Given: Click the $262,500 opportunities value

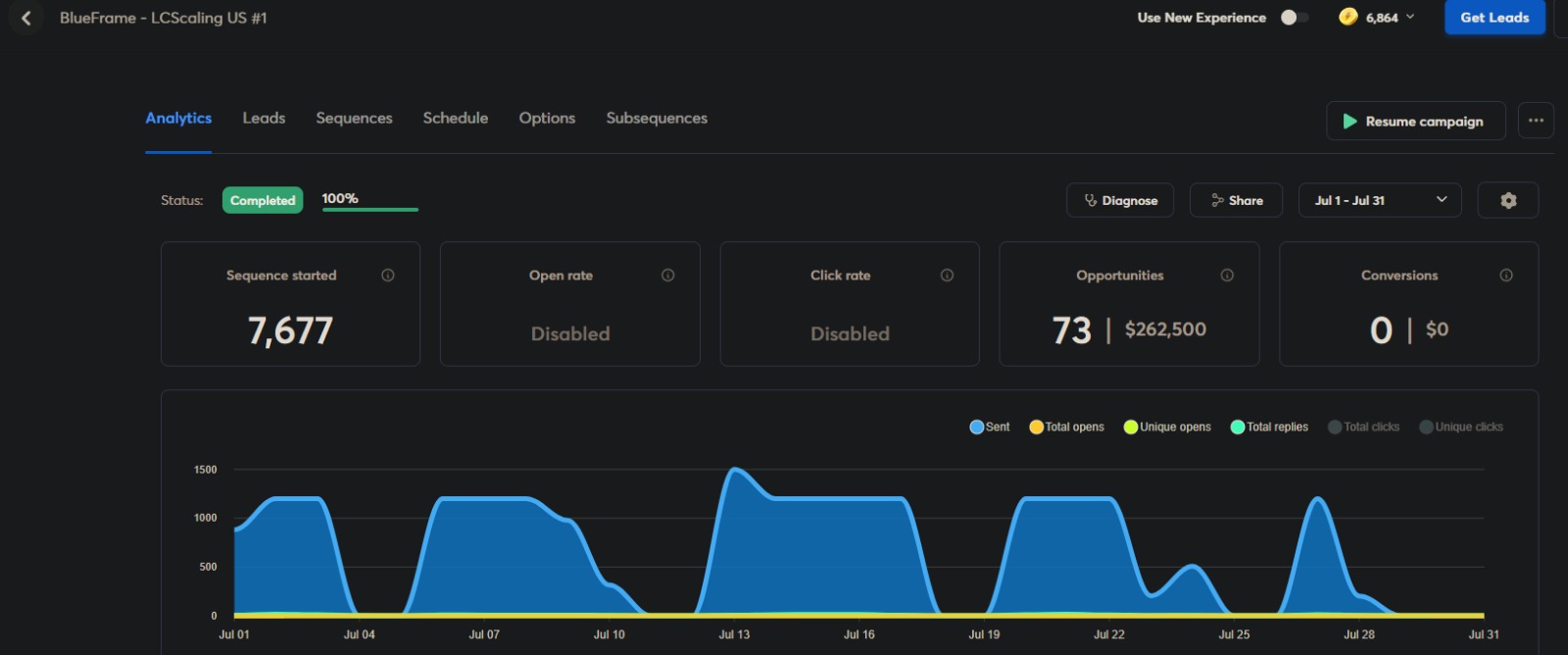Looking at the screenshot, I should tap(1165, 329).
